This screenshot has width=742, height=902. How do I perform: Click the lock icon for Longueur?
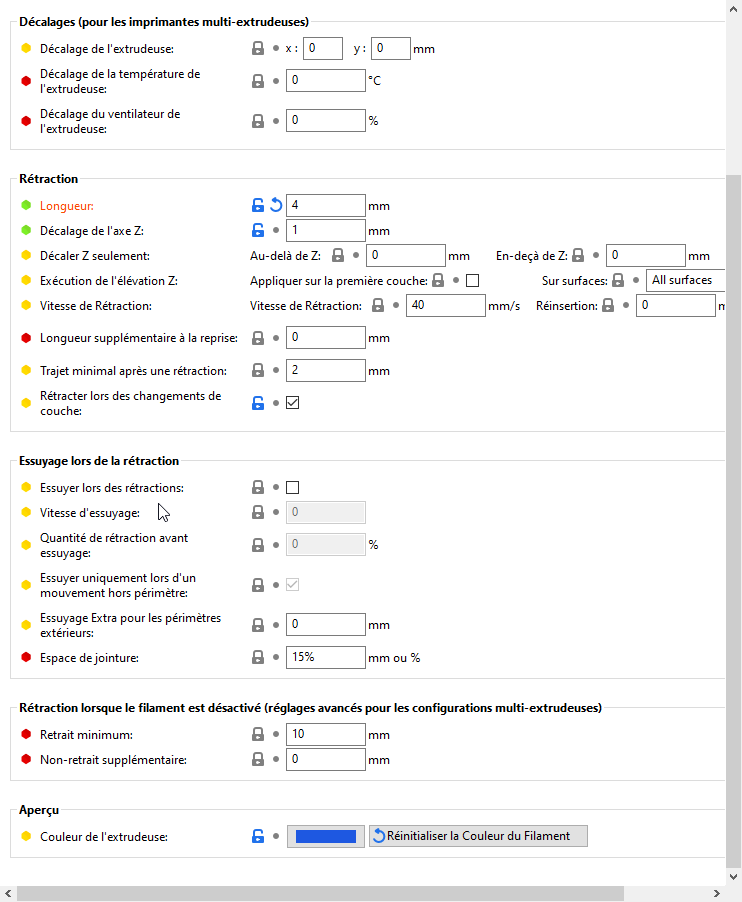coord(258,206)
